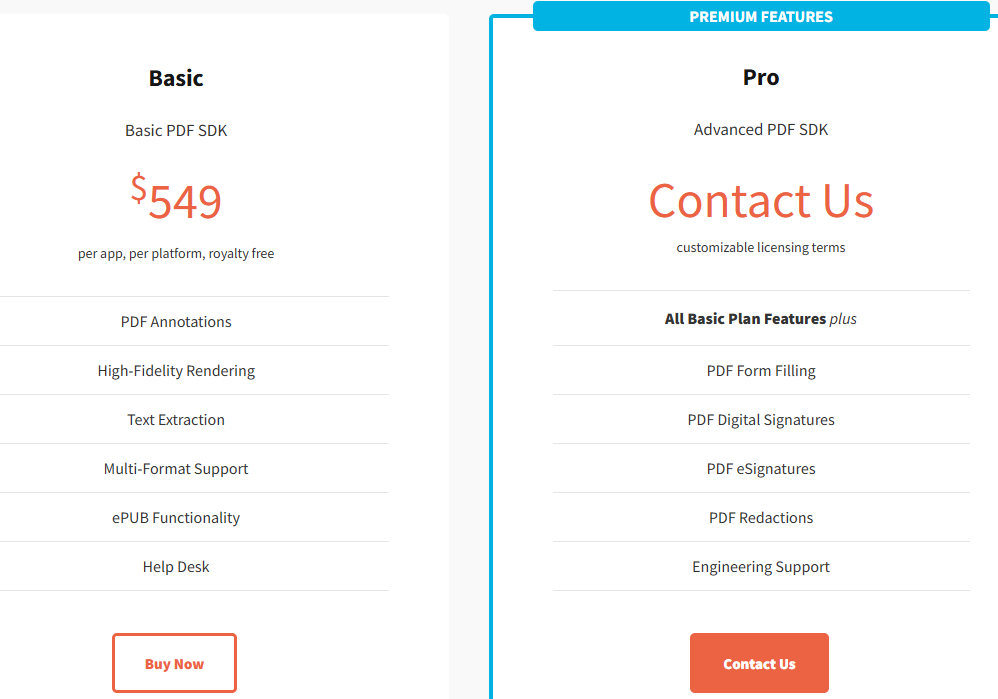Select PDF Form Filling feature
The height and width of the screenshot is (699, 998).
pyautogui.click(x=761, y=371)
